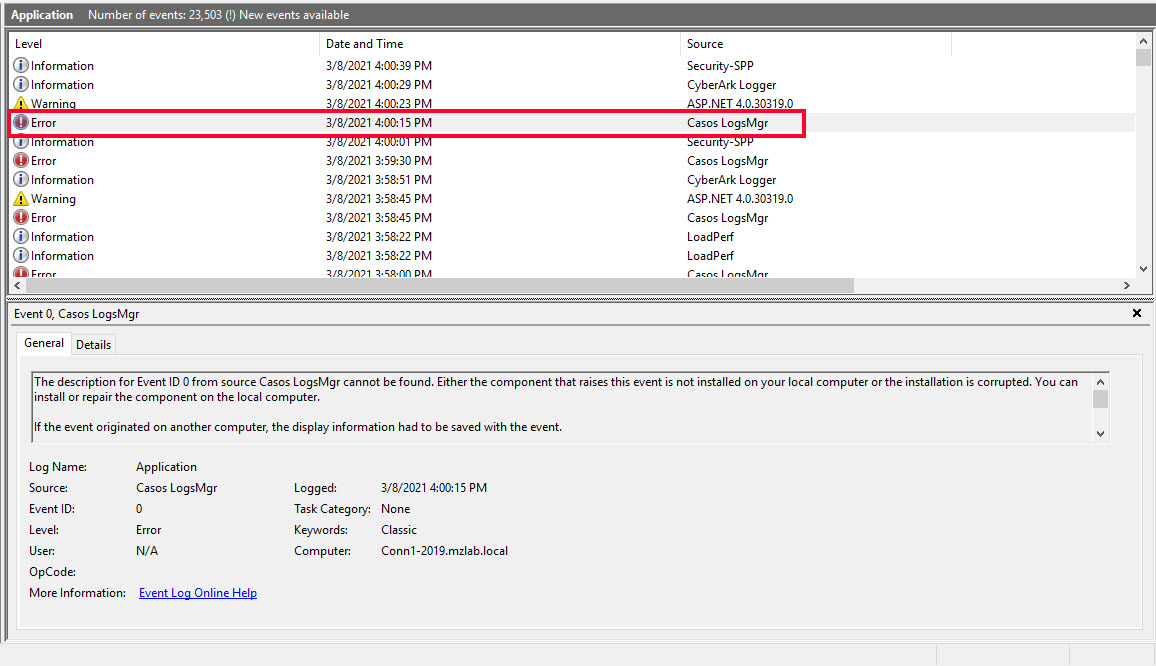This screenshot has width=1156, height=666.
Task: Click the Information icon for 4:00:39 PM Security-SPP event
Action: [21, 66]
